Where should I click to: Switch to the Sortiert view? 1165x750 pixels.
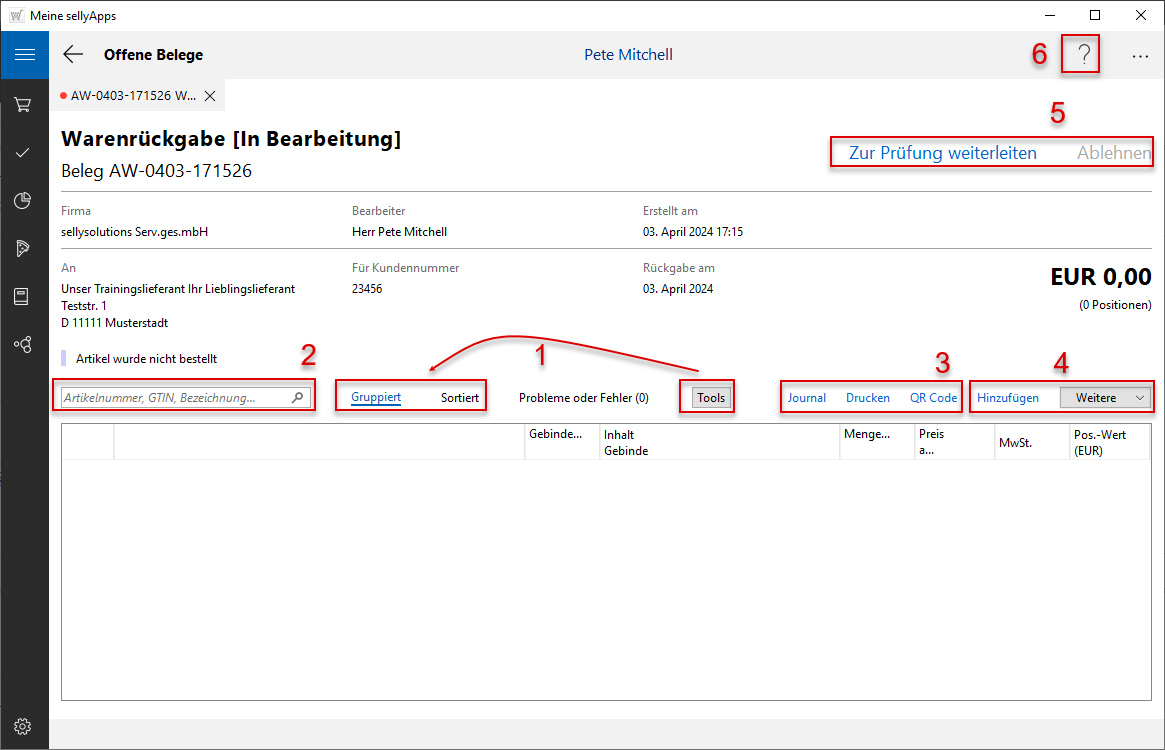pos(460,397)
